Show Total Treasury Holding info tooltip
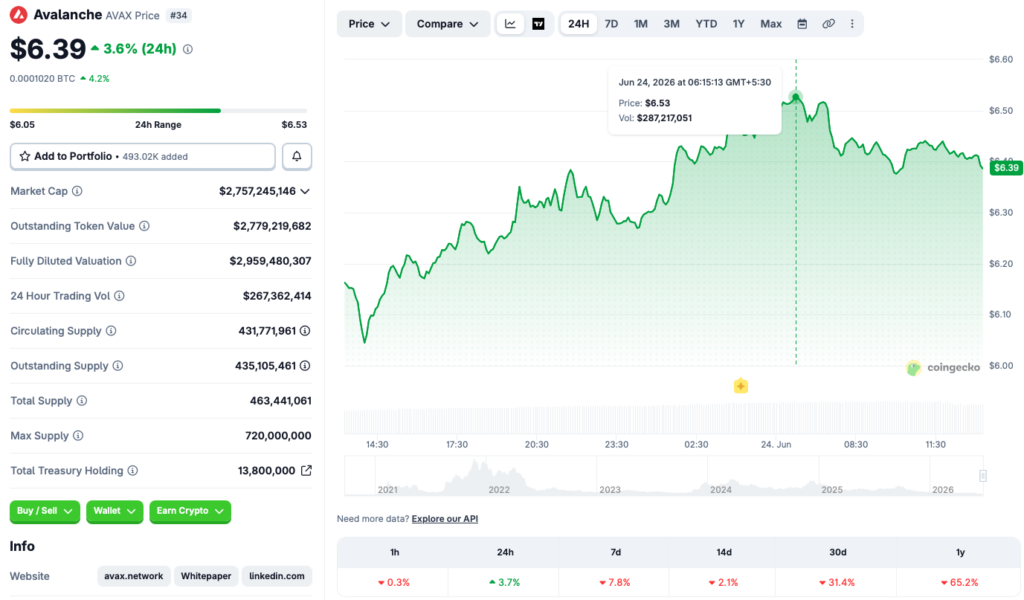 133,471
